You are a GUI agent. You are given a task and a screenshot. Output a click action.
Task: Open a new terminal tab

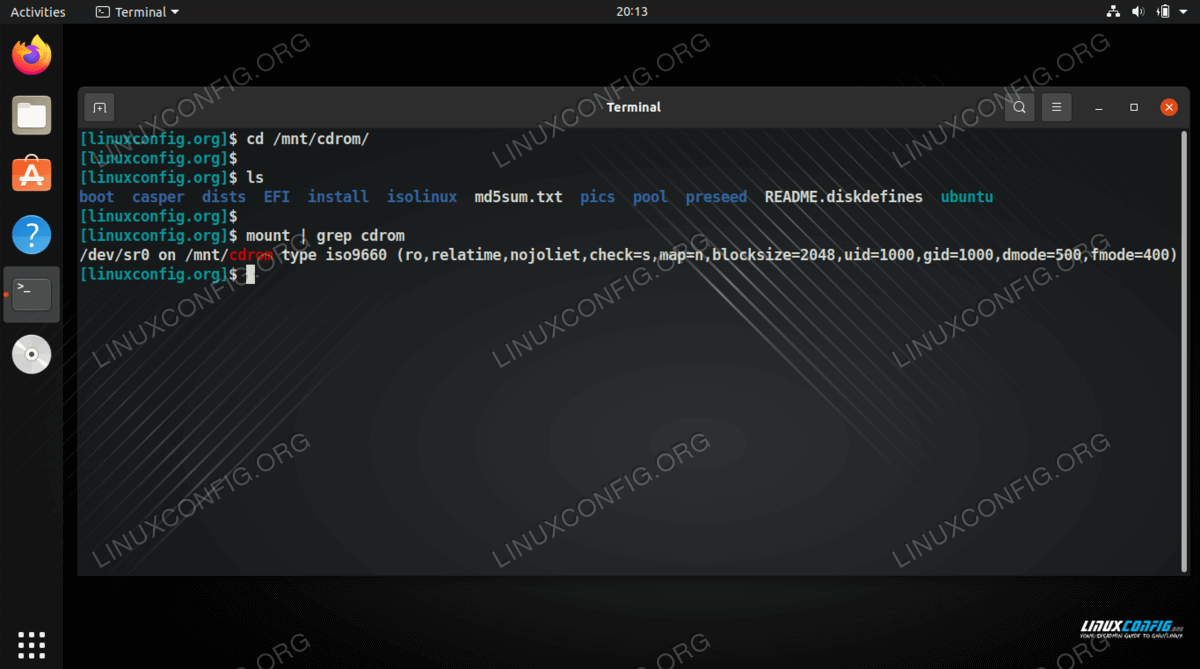pyautogui.click(x=100, y=107)
